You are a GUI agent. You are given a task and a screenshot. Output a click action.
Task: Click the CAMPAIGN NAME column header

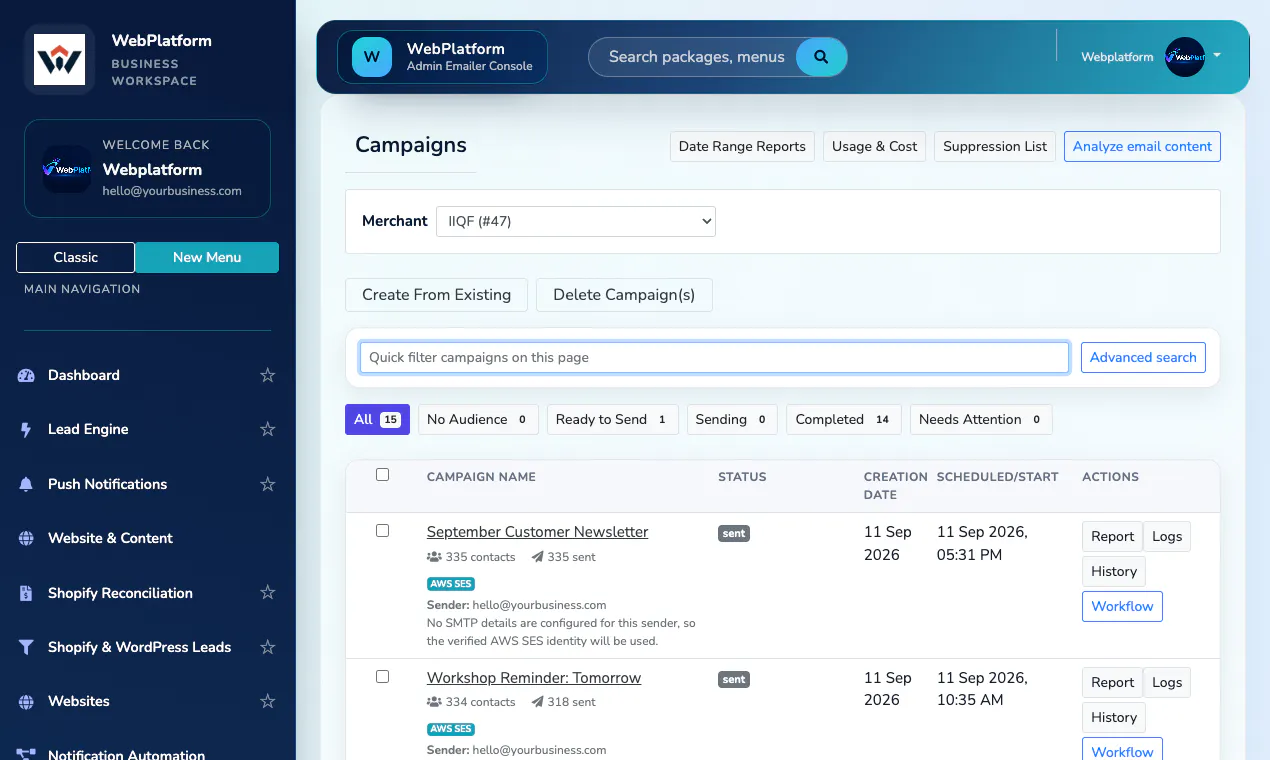(x=481, y=477)
